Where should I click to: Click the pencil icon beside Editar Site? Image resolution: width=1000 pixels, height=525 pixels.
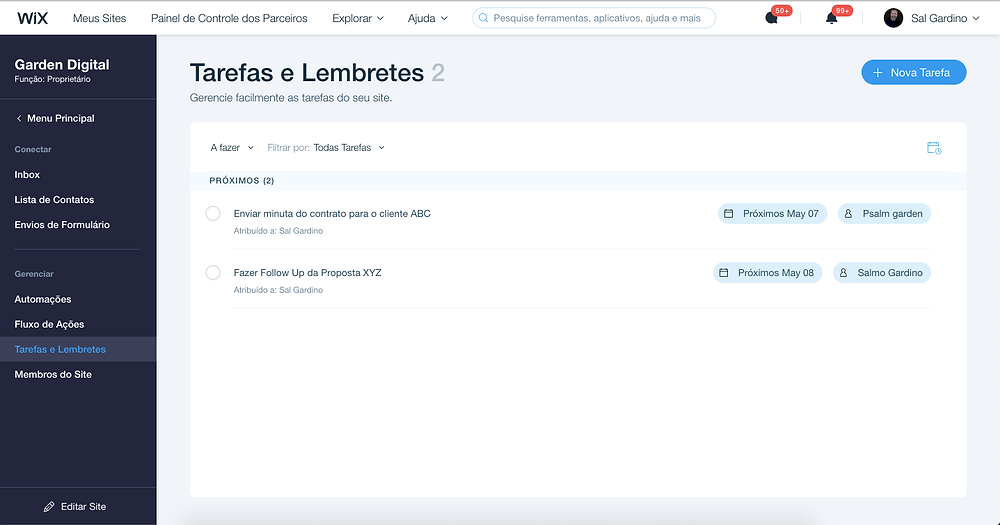pyautogui.click(x=49, y=507)
